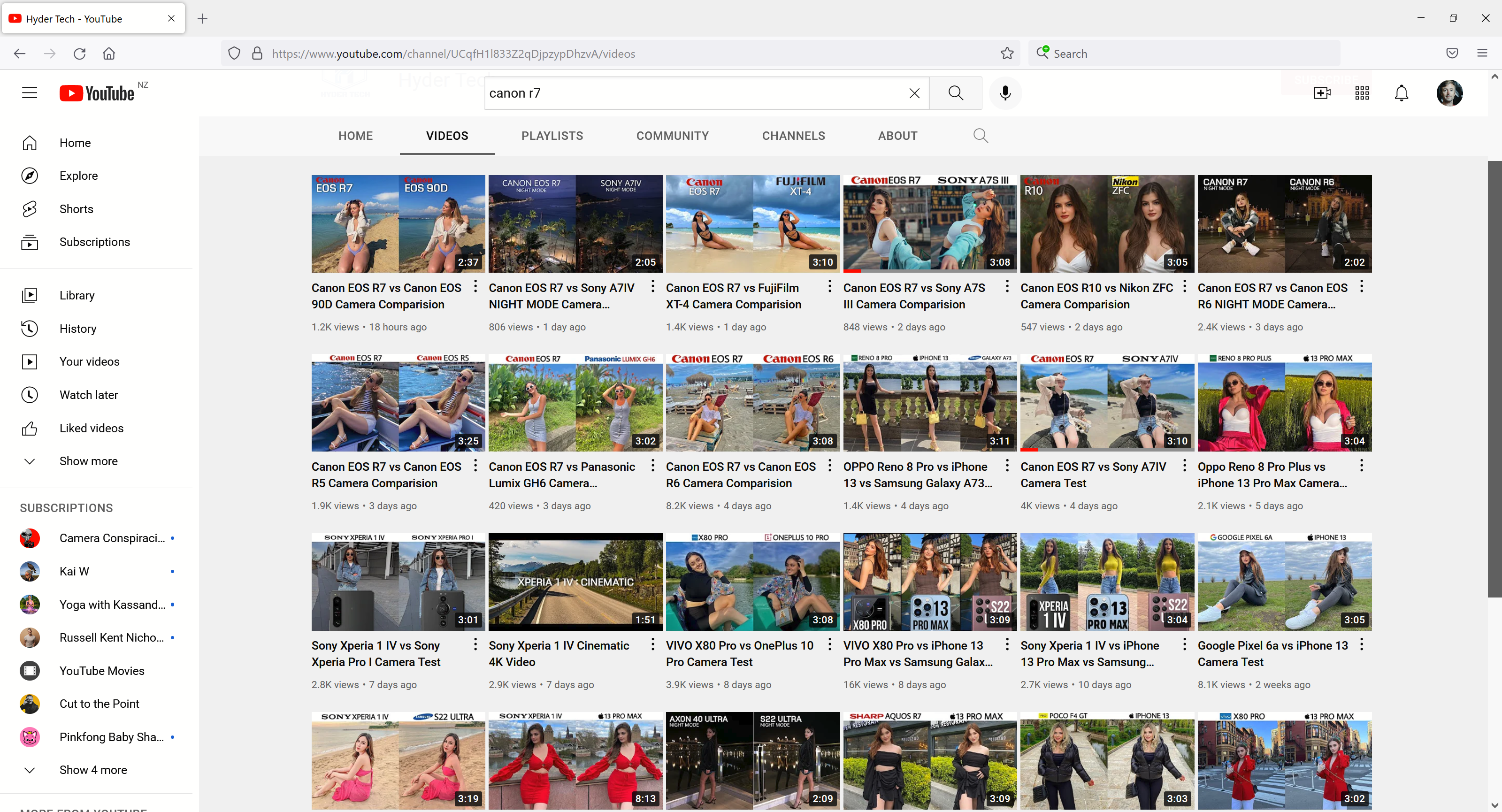Play Oppo Reno 8 Pro Plus thumbnail

(1285, 403)
